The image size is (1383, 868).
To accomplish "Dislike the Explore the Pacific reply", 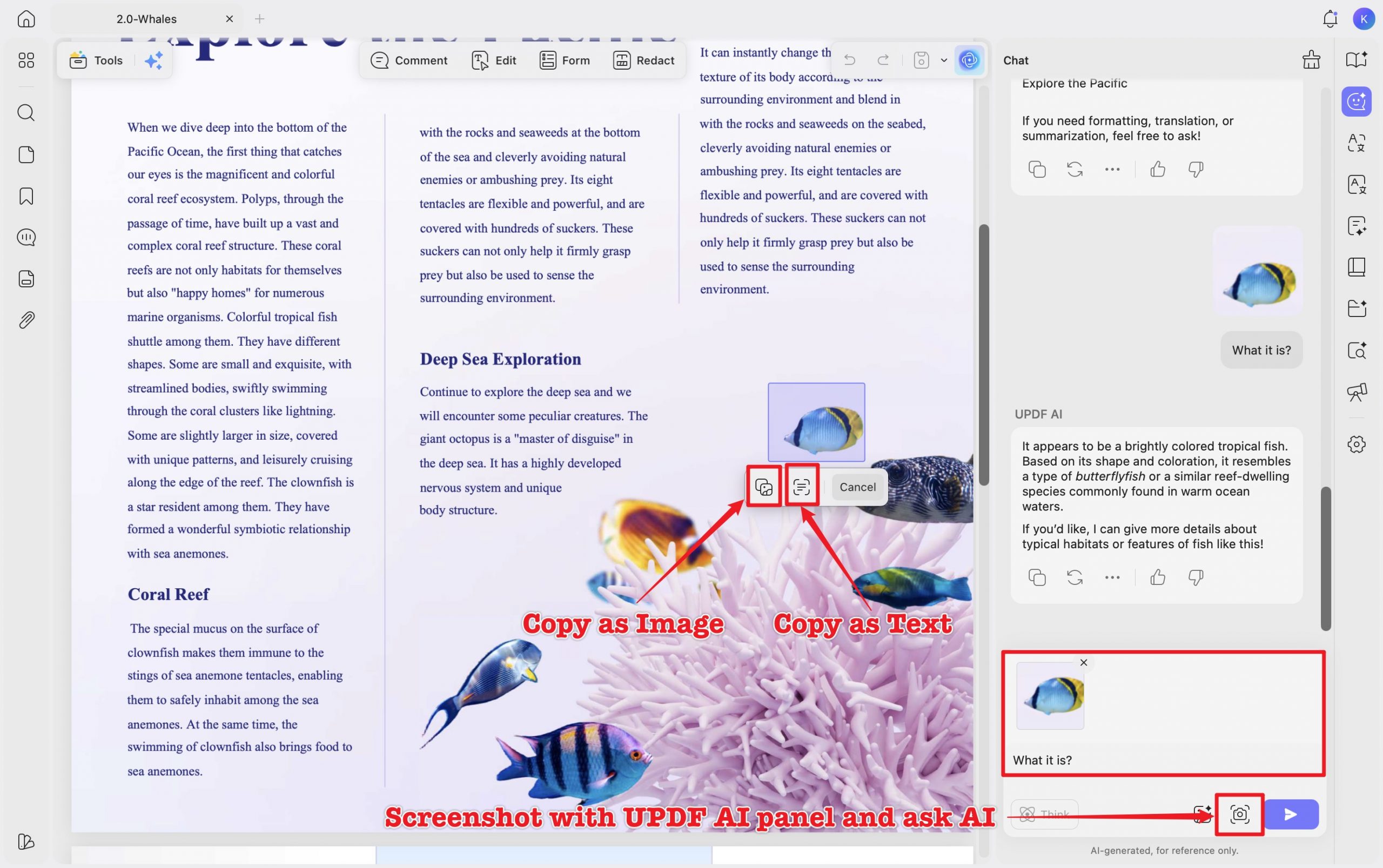I will coord(1196,170).
